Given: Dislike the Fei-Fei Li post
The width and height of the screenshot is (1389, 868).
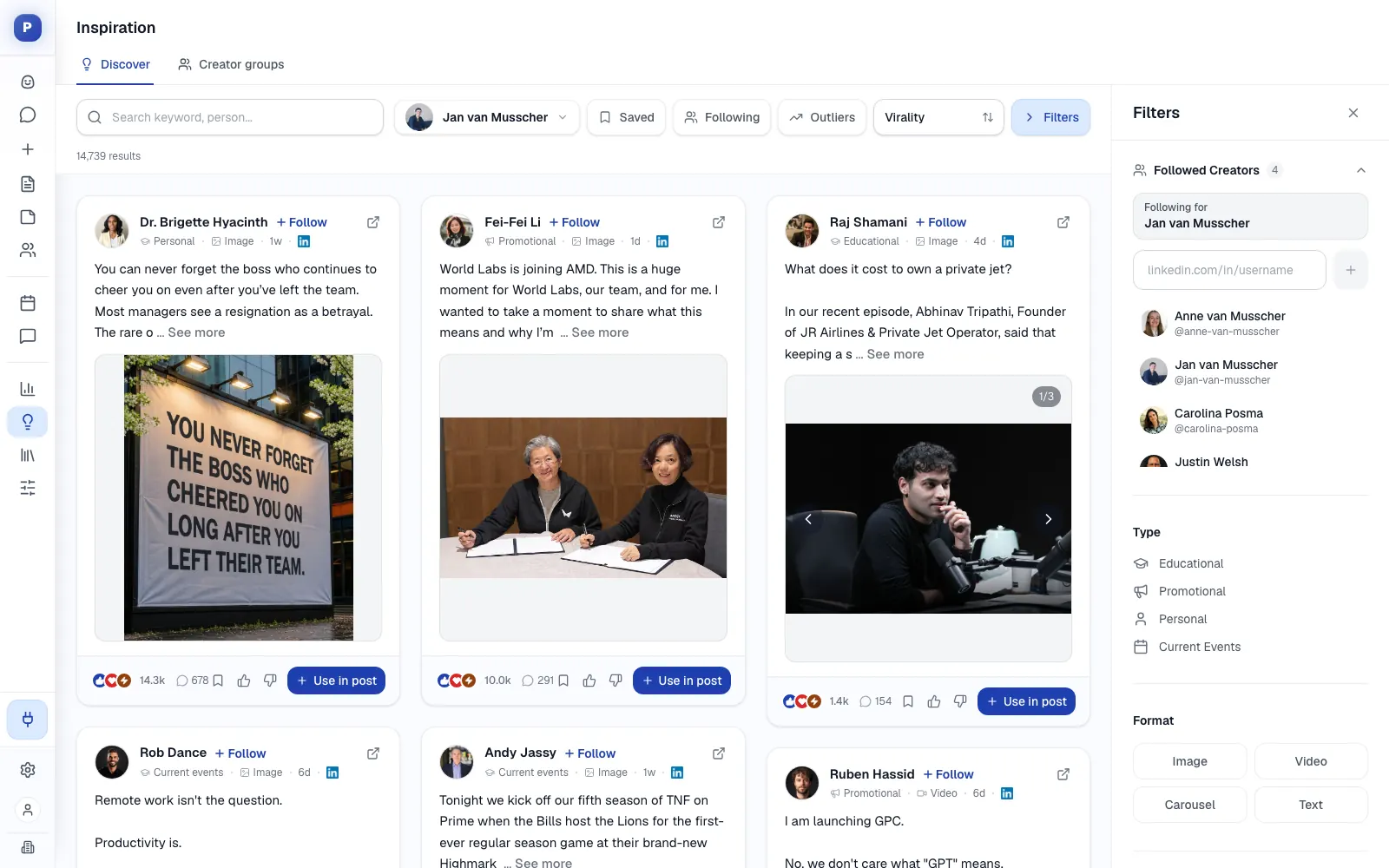Looking at the screenshot, I should coord(616,681).
